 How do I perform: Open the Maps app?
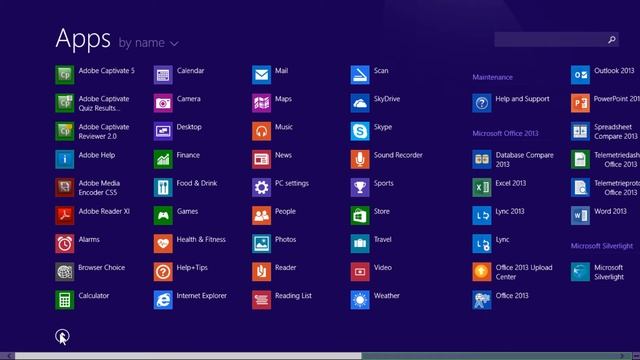tap(272, 103)
